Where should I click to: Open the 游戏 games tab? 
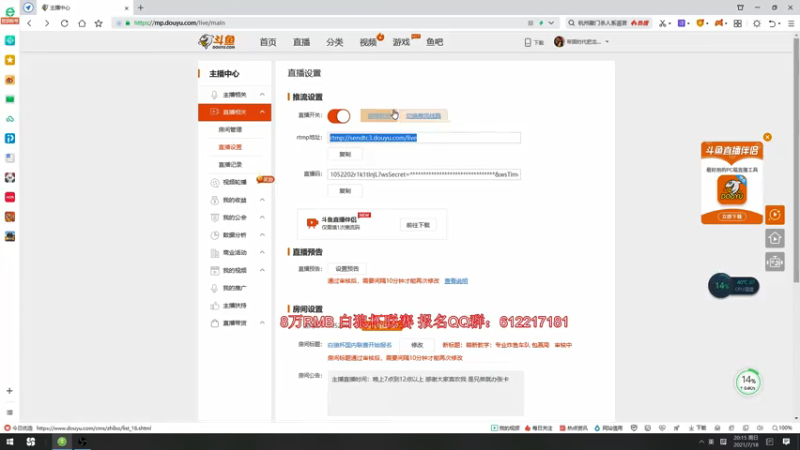[x=401, y=42]
